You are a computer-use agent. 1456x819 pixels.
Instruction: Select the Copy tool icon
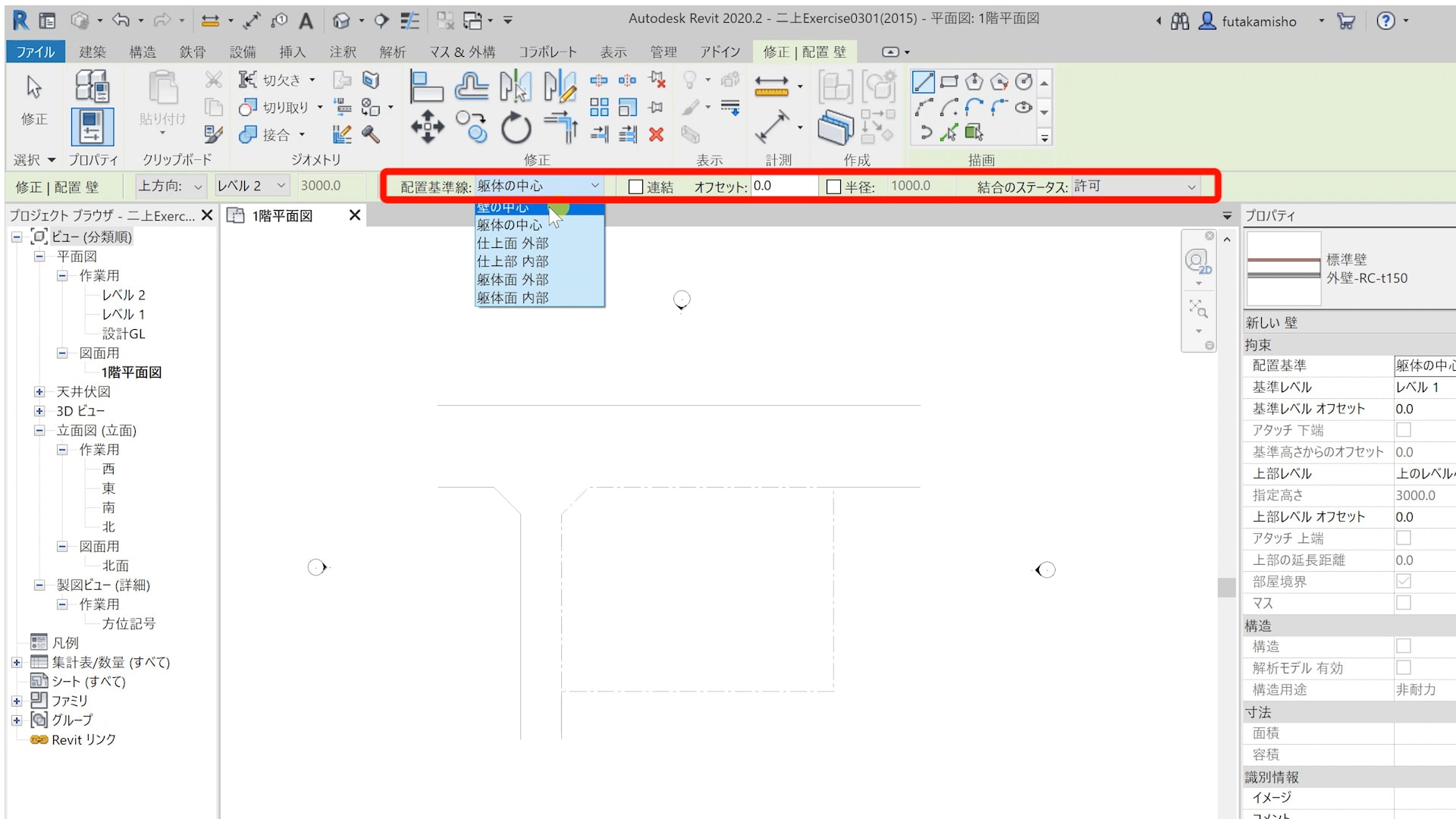[471, 127]
